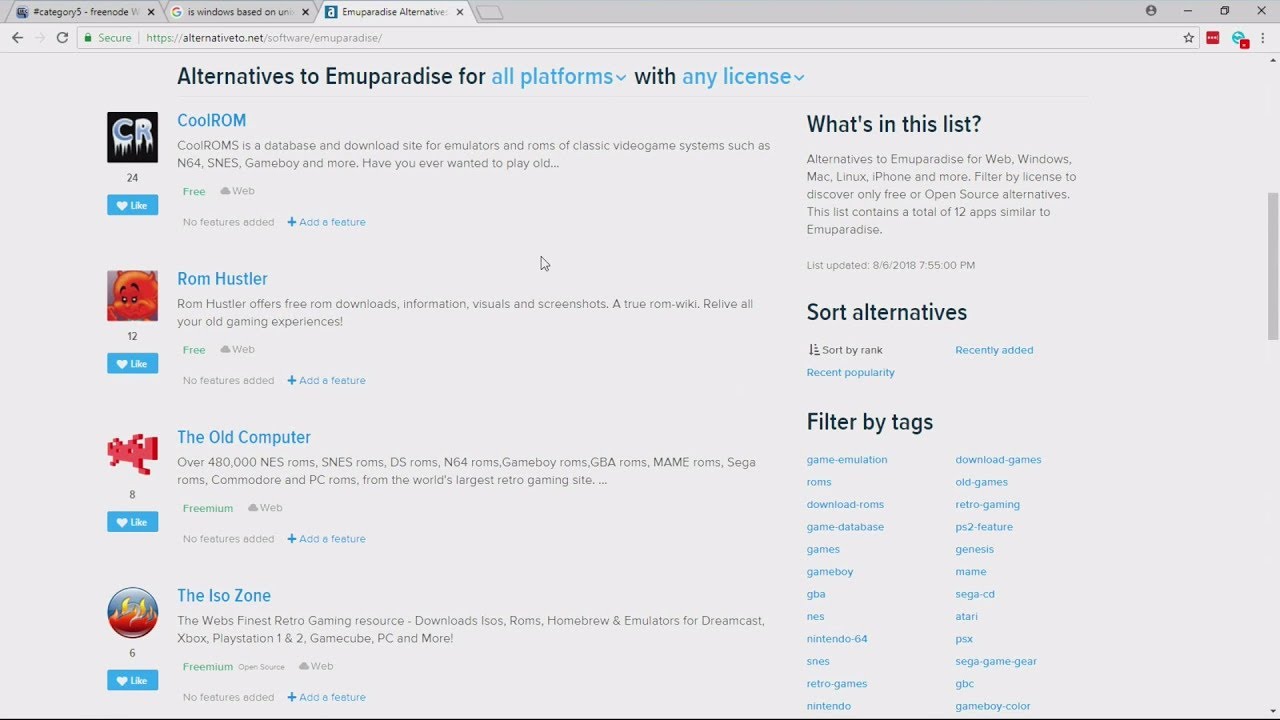Open The Old Computer title link

click(x=244, y=437)
